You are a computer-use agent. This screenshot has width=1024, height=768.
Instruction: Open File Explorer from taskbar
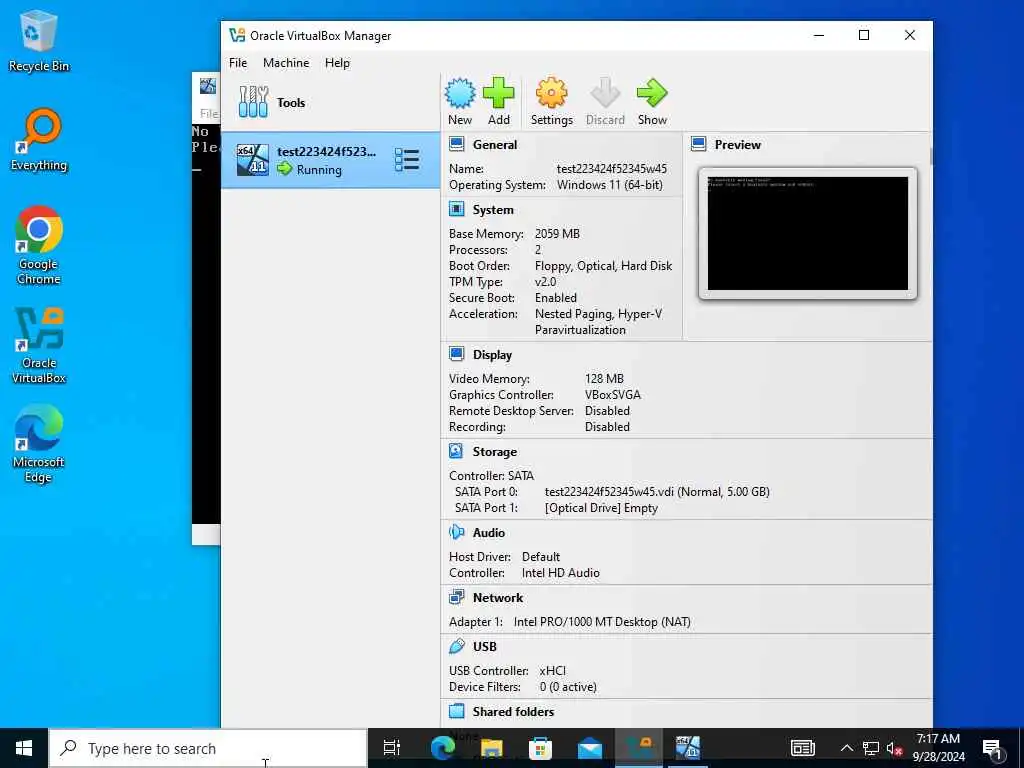coord(491,748)
